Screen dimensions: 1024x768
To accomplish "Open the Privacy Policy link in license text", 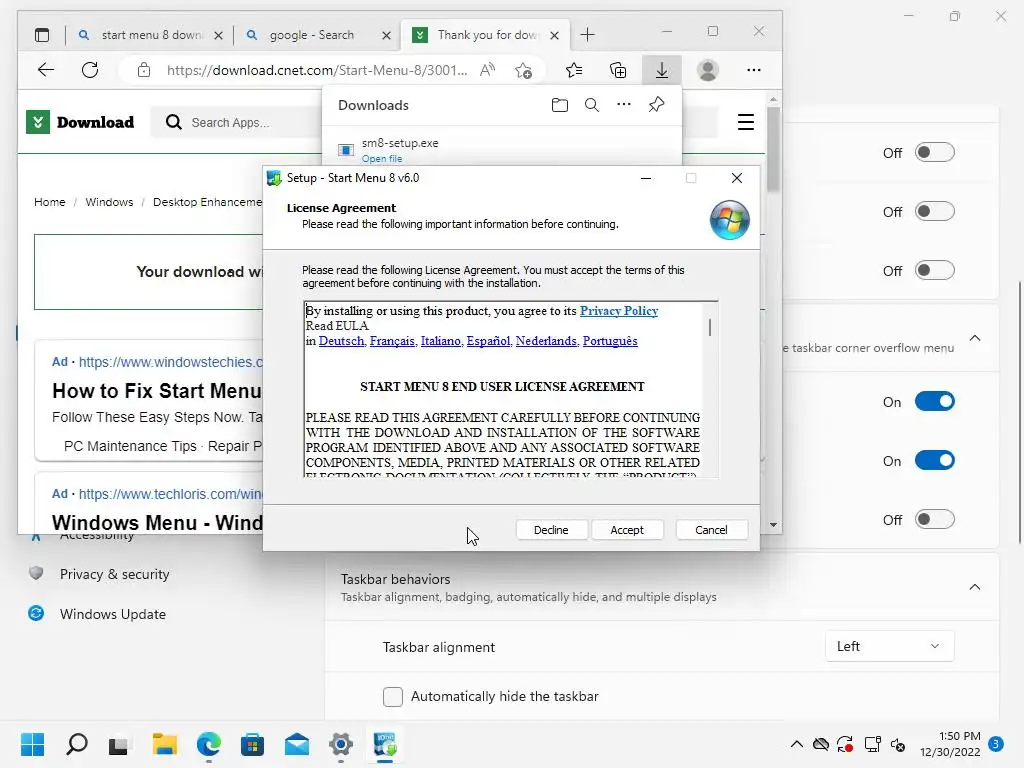I will [x=618, y=311].
